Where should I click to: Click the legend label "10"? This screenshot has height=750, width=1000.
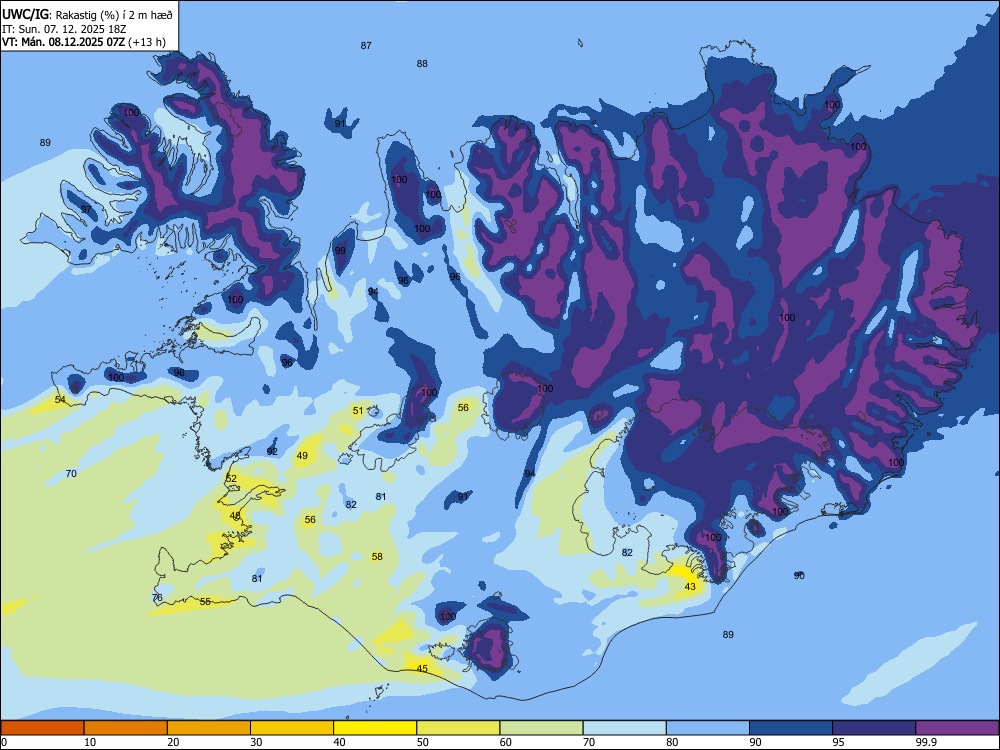pyautogui.click(x=90, y=742)
